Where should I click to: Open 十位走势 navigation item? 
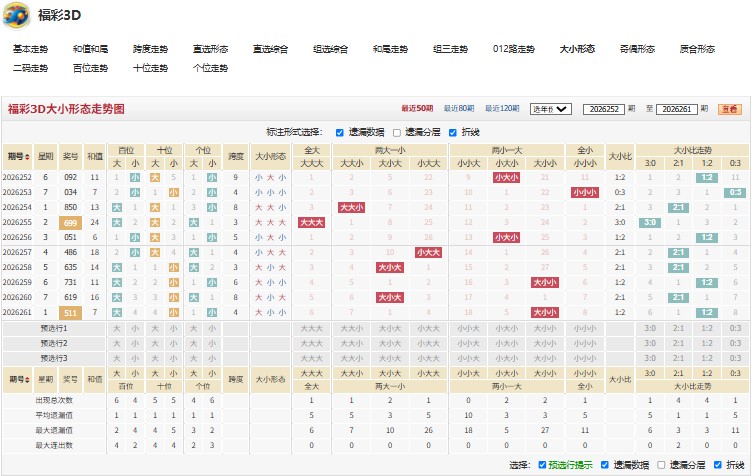(150, 68)
